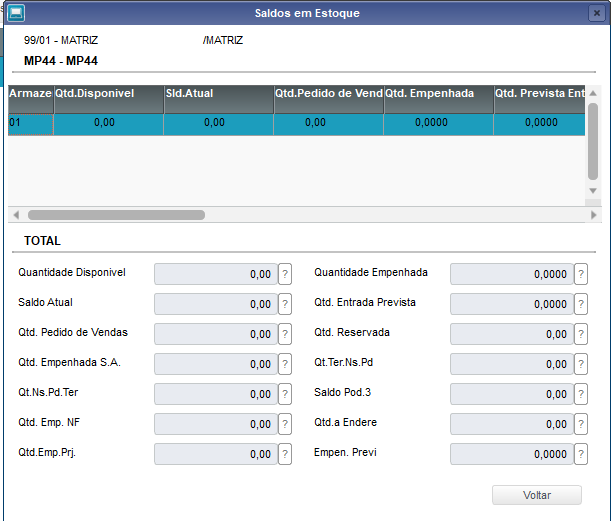The width and height of the screenshot is (611, 521).
Task: Click the /MATRIZ text
Action: pos(223,40)
